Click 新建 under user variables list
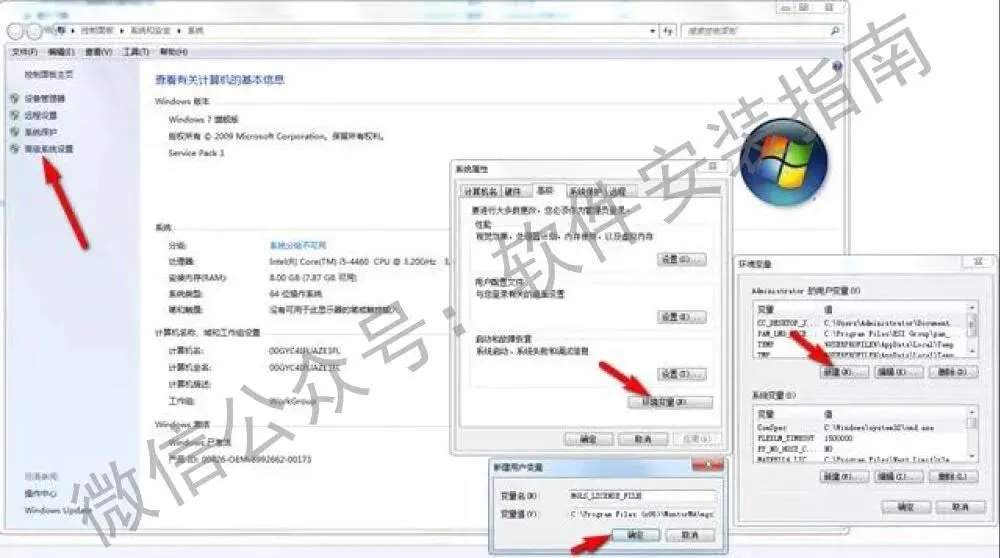Image resolution: width=1000 pixels, height=558 pixels. [844, 372]
